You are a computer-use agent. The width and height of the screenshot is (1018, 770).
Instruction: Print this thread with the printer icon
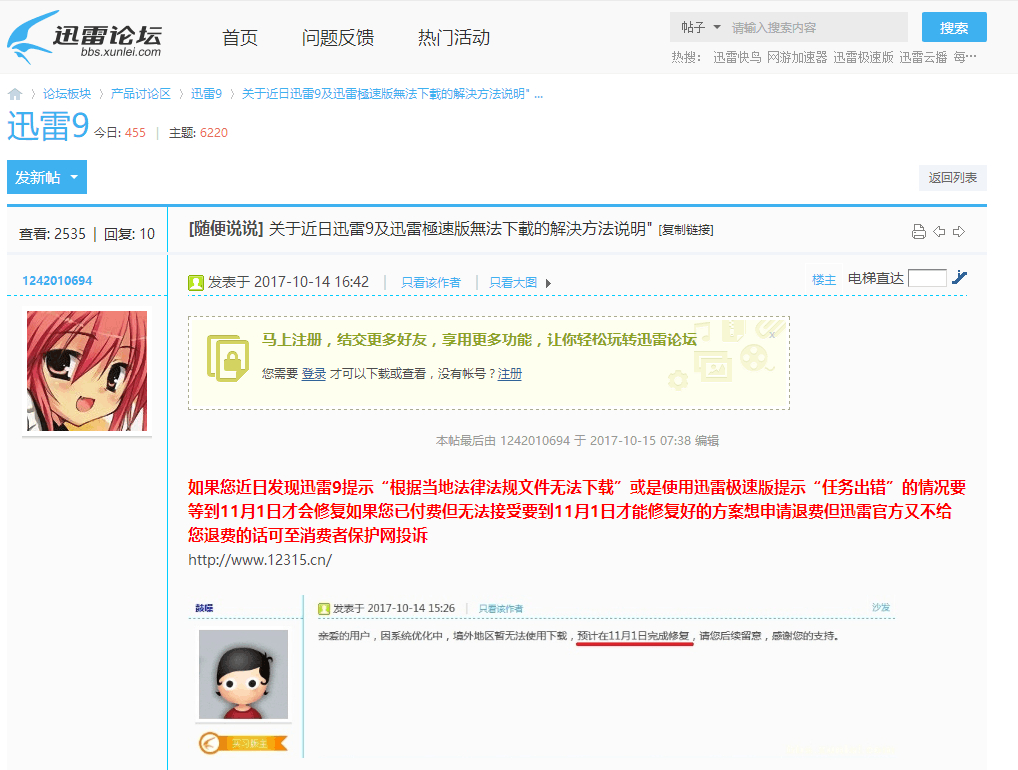(x=919, y=232)
